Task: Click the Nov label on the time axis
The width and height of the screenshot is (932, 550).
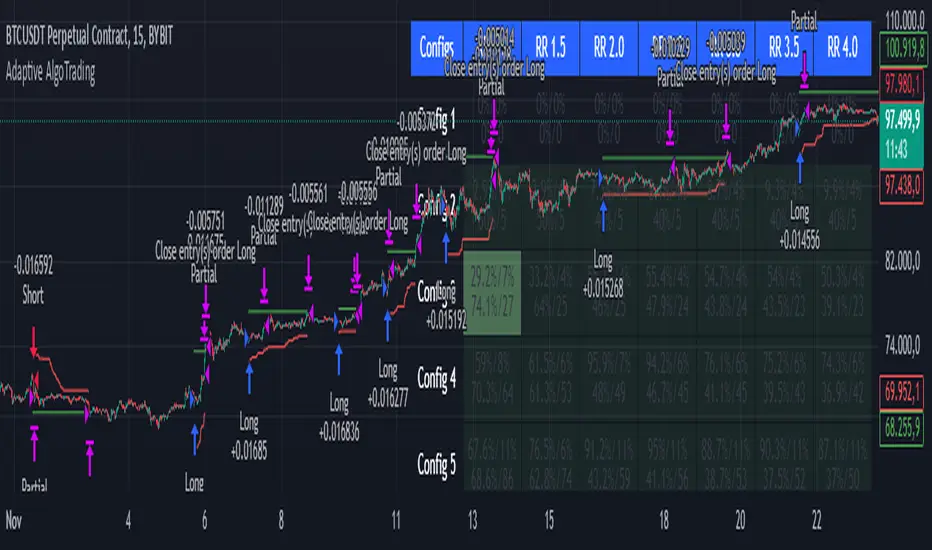Action: [x=14, y=521]
